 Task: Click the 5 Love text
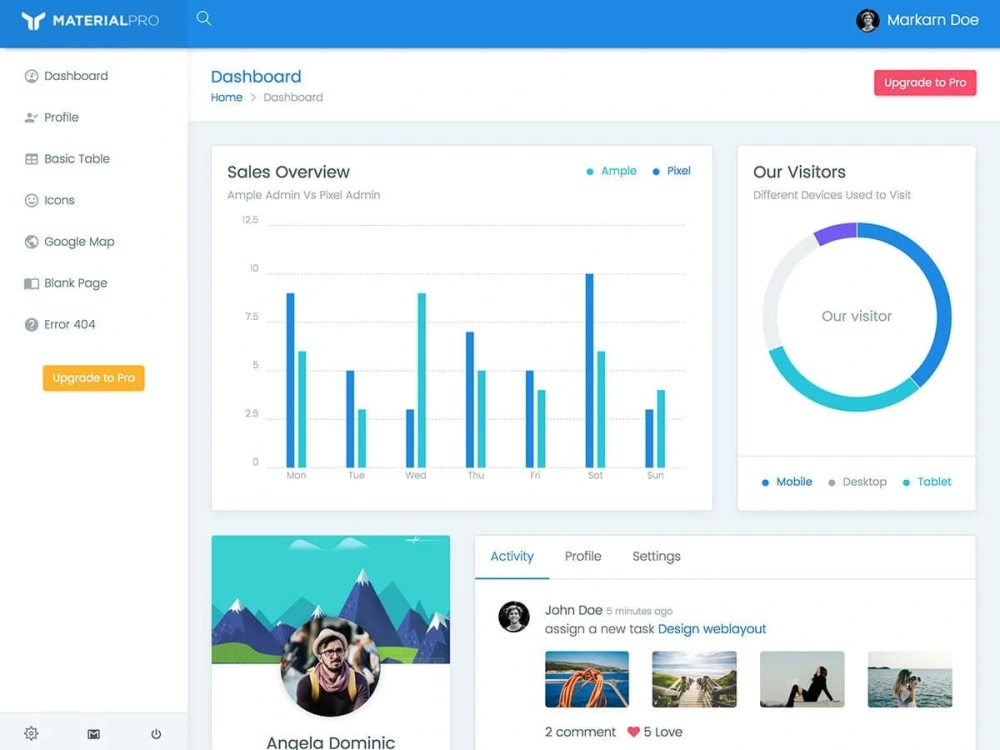click(x=663, y=732)
